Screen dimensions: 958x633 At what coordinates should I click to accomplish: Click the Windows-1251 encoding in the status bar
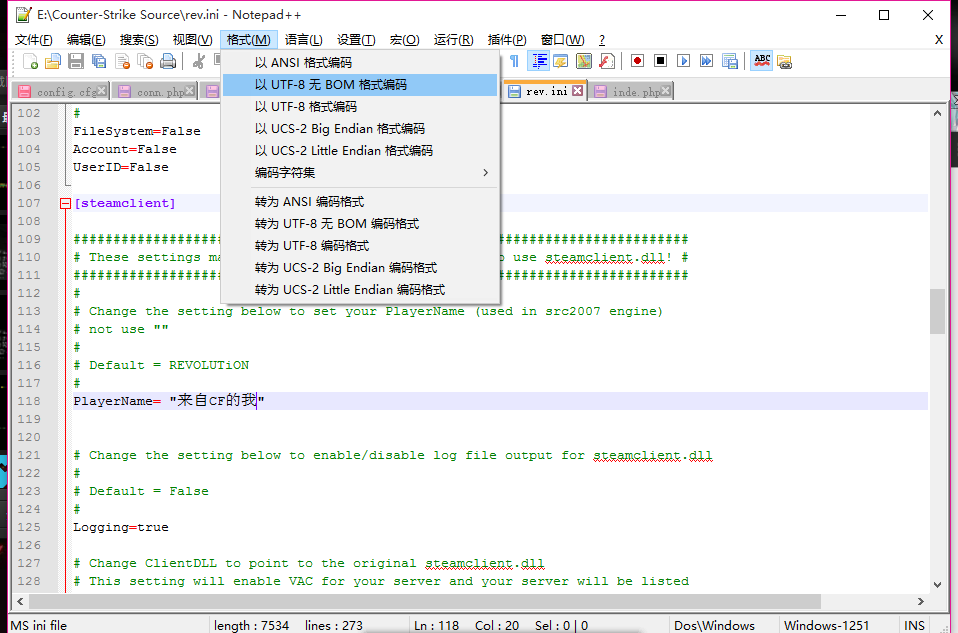click(x=826, y=625)
